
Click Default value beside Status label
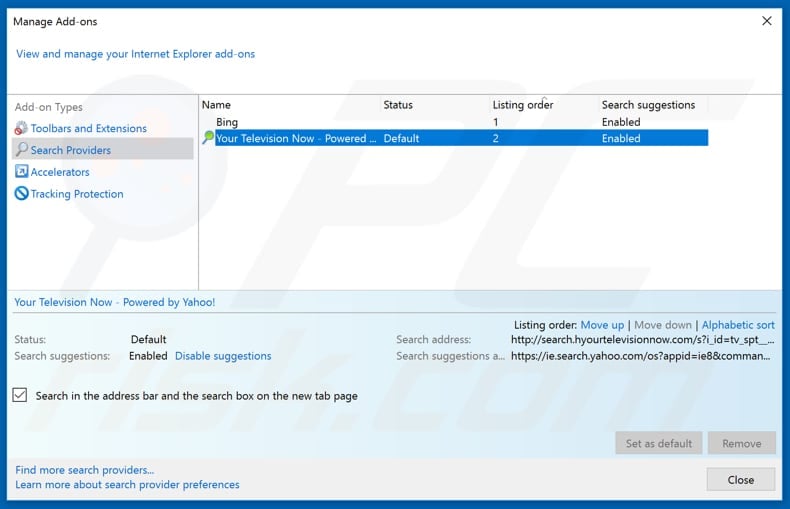click(148, 339)
